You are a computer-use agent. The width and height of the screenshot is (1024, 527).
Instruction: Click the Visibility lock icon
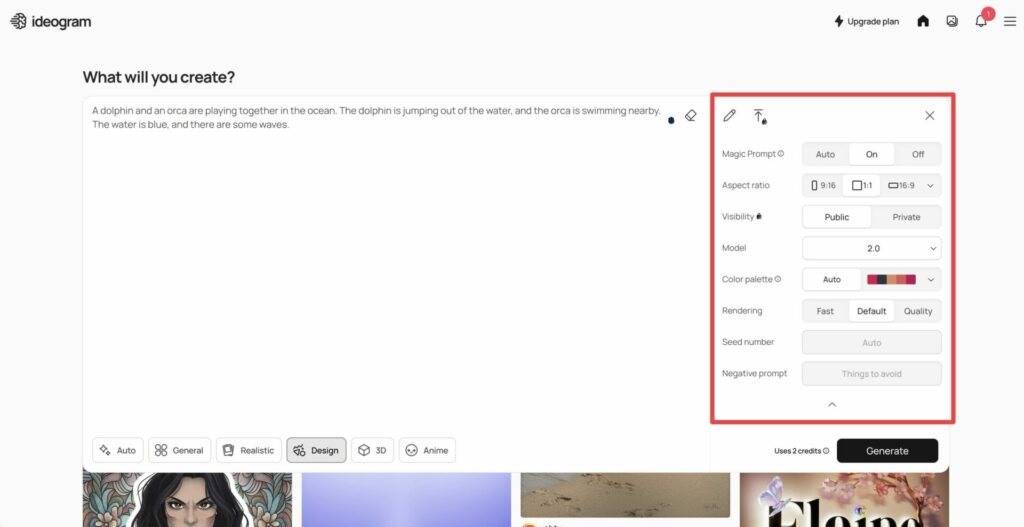759,216
